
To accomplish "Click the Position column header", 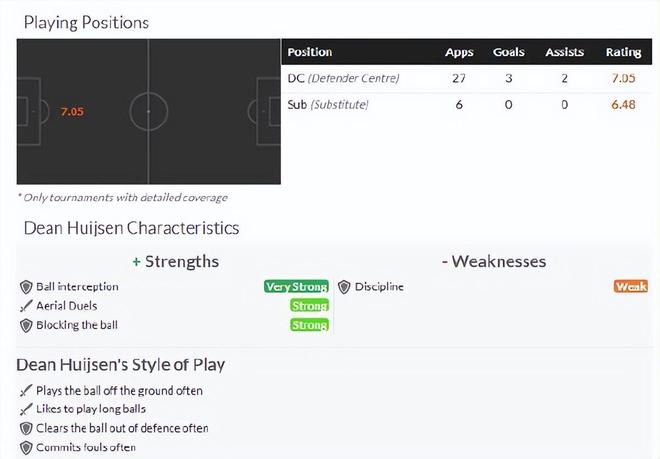I will tap(310, 52).
